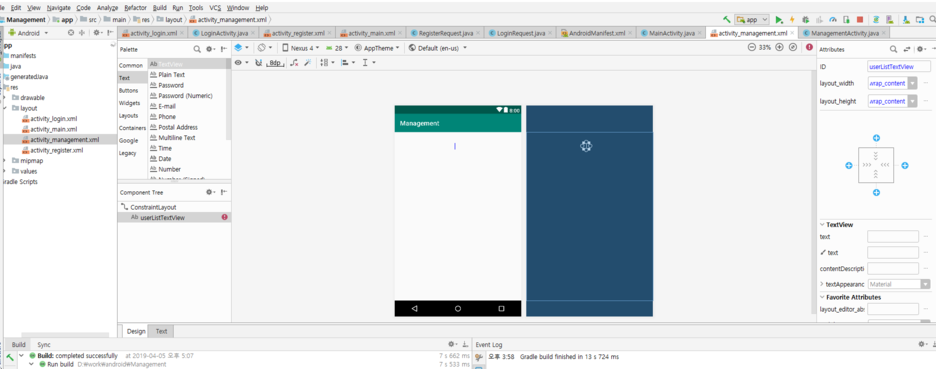Open View Options eye dropdown
Screen dimensions: 936x369
coord(241,62)
